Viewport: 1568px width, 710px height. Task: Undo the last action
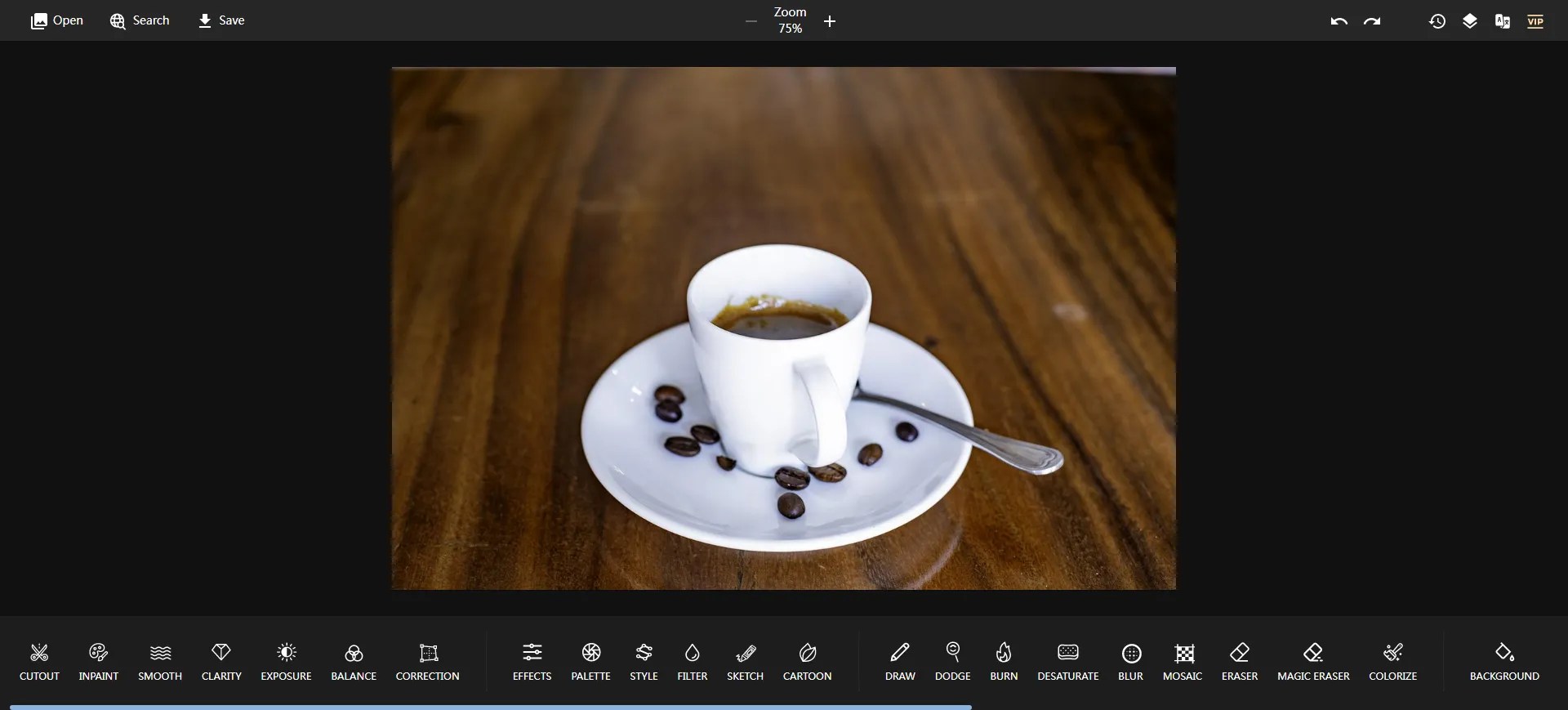(x=1339, y=21)
